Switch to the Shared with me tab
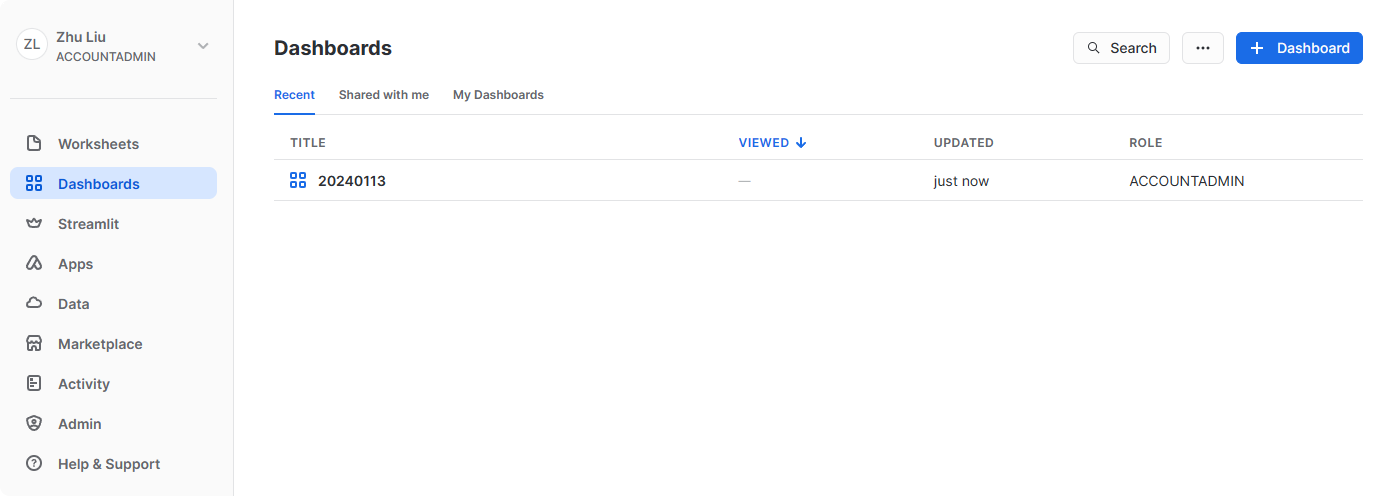Image resolution: width=1382 pixels, height=496 pixels. [383, 95]
